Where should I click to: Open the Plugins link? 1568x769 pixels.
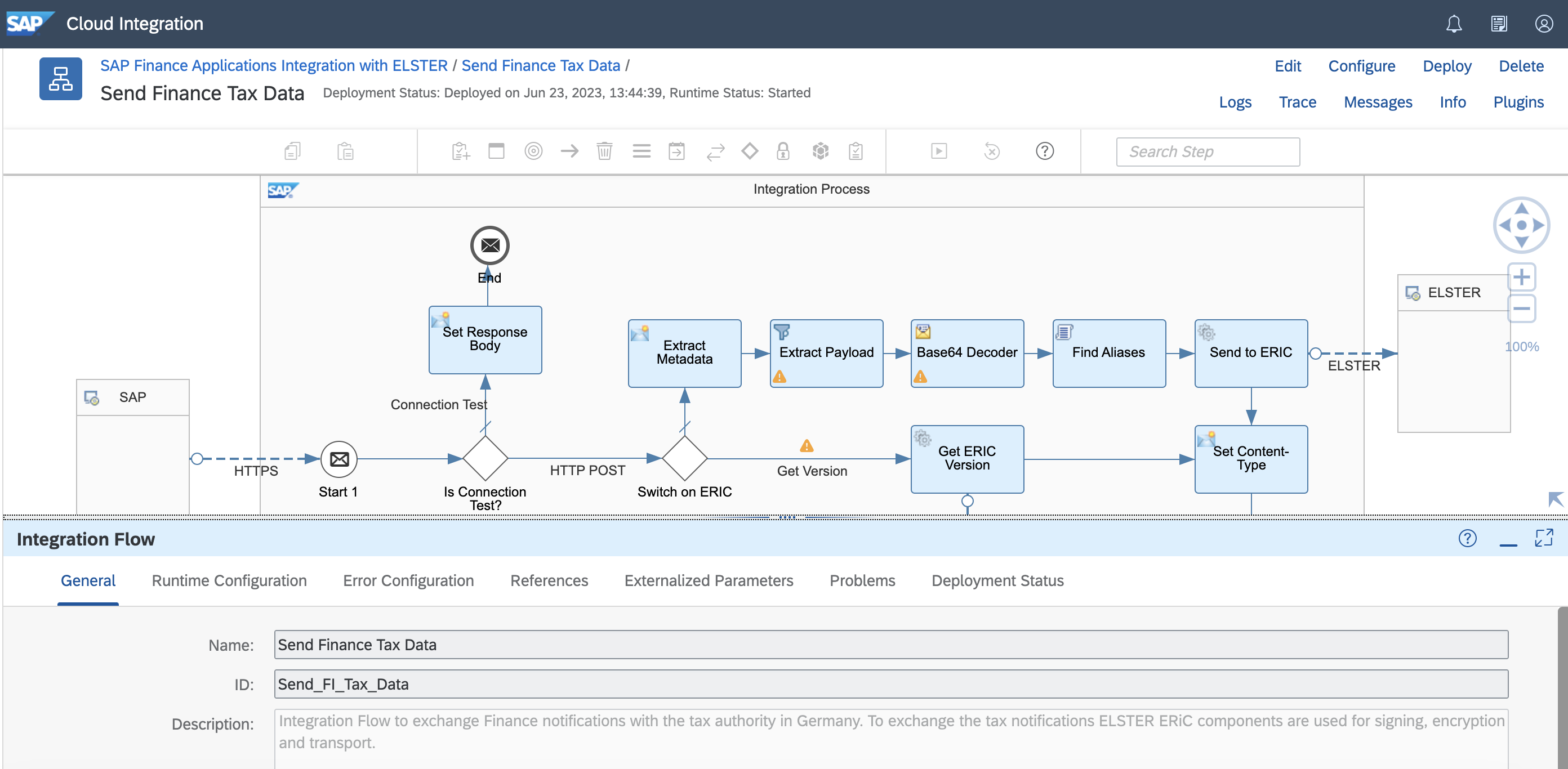click(1518, 102)
